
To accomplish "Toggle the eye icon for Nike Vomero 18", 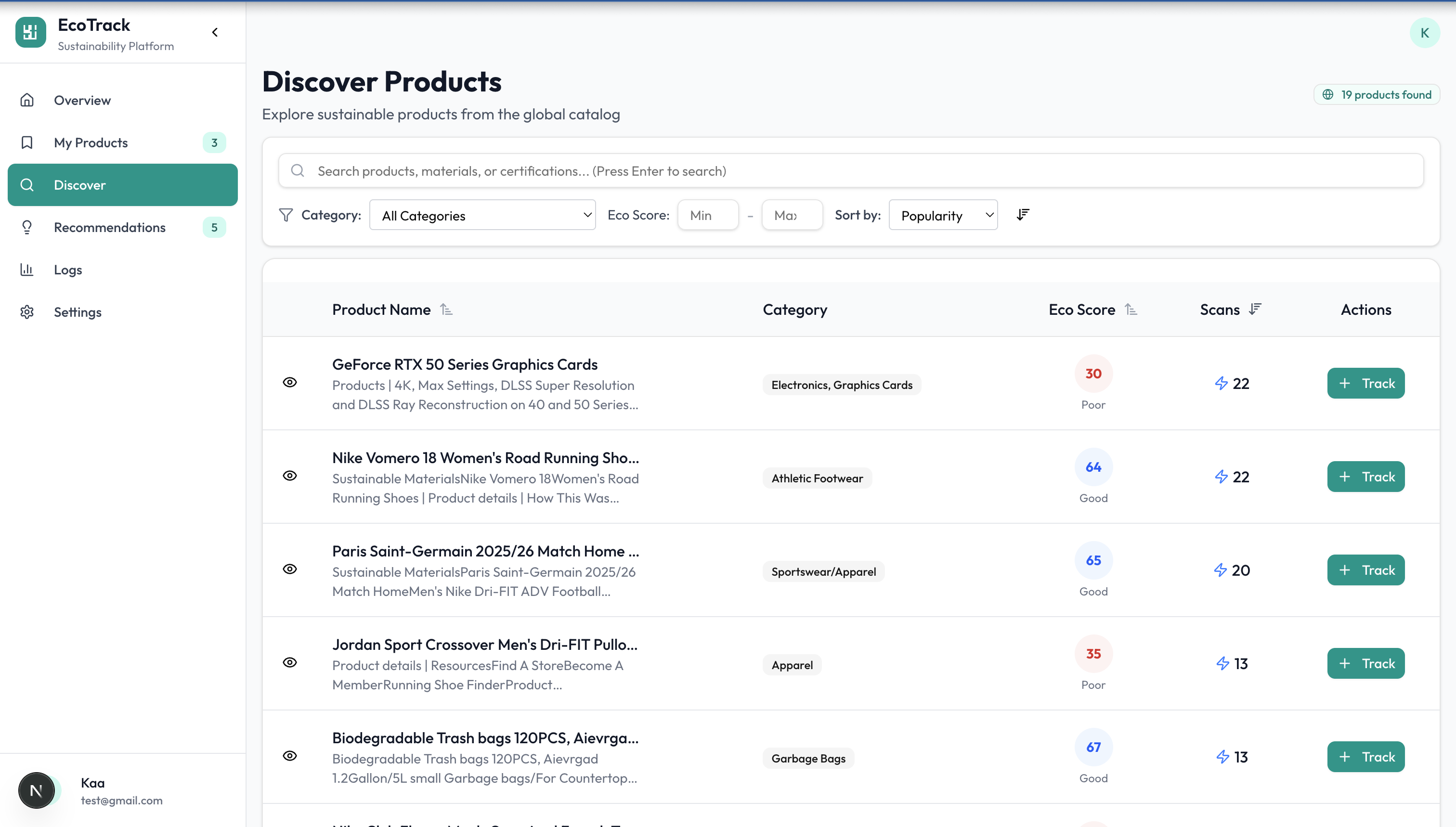I will [x=290, y=476].
